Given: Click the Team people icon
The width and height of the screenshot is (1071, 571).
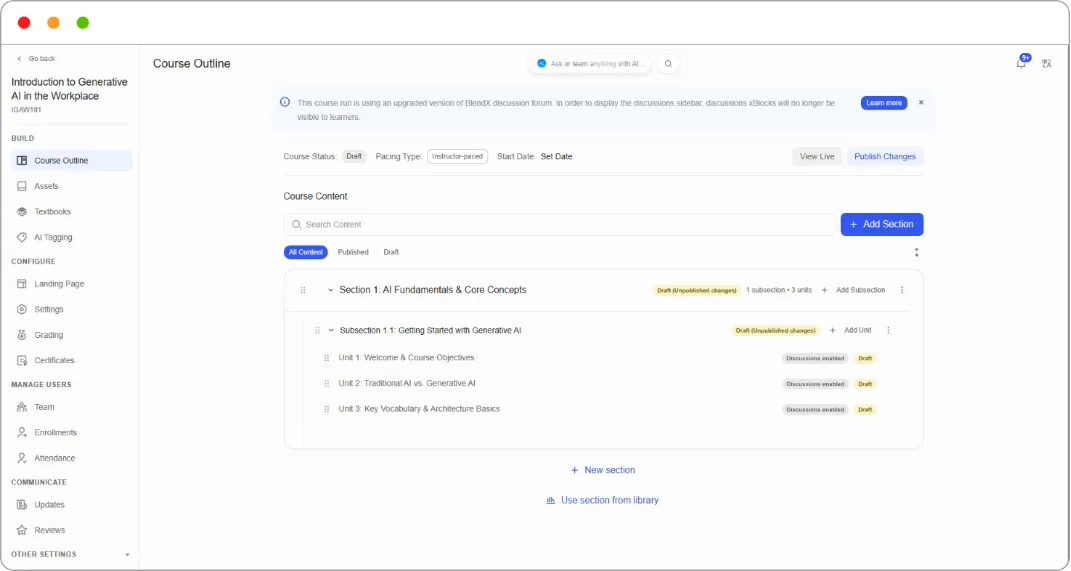Looking at the screenshot, I should 22,407.
